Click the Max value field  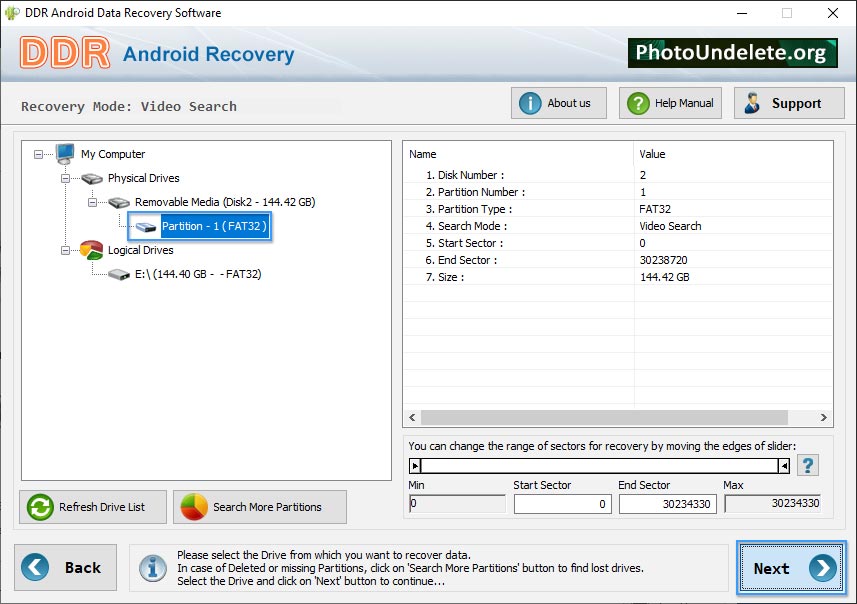(773, 503)
